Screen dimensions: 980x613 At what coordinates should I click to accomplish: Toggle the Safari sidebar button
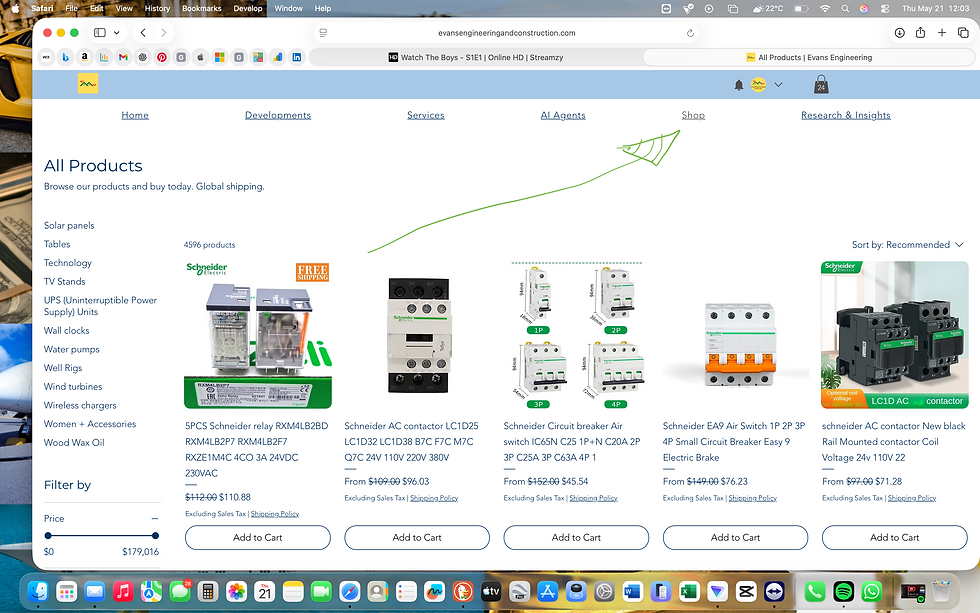99,32
